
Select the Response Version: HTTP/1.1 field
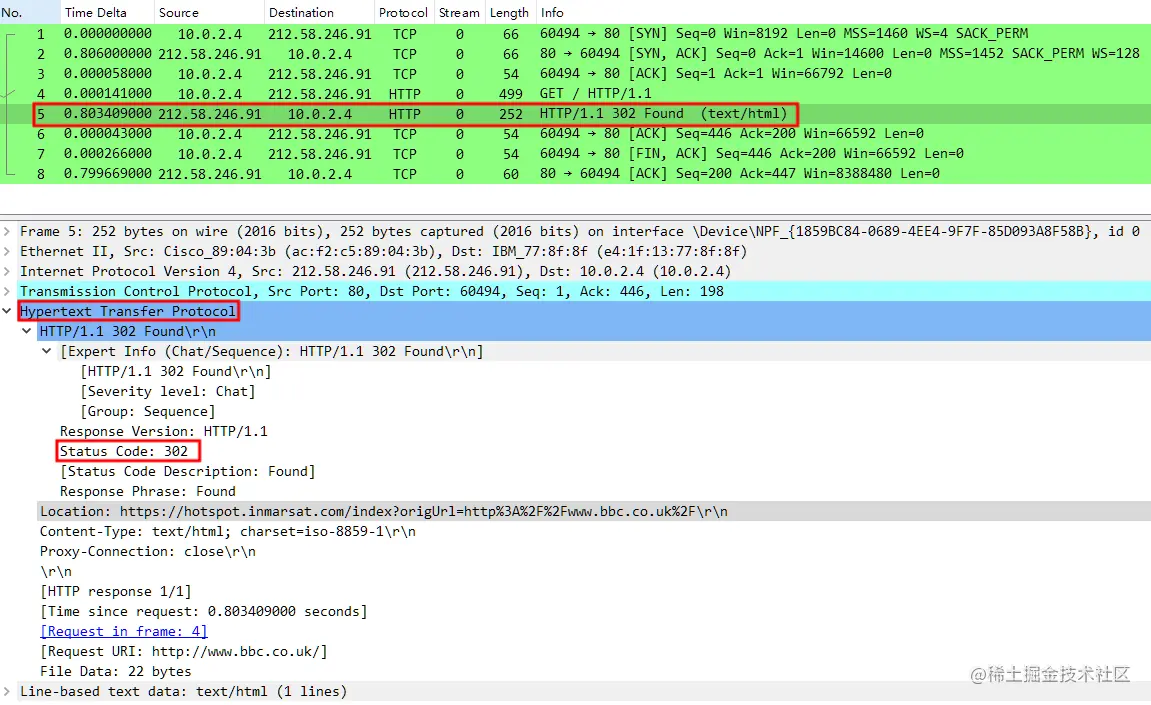click(x=164, y=431)
